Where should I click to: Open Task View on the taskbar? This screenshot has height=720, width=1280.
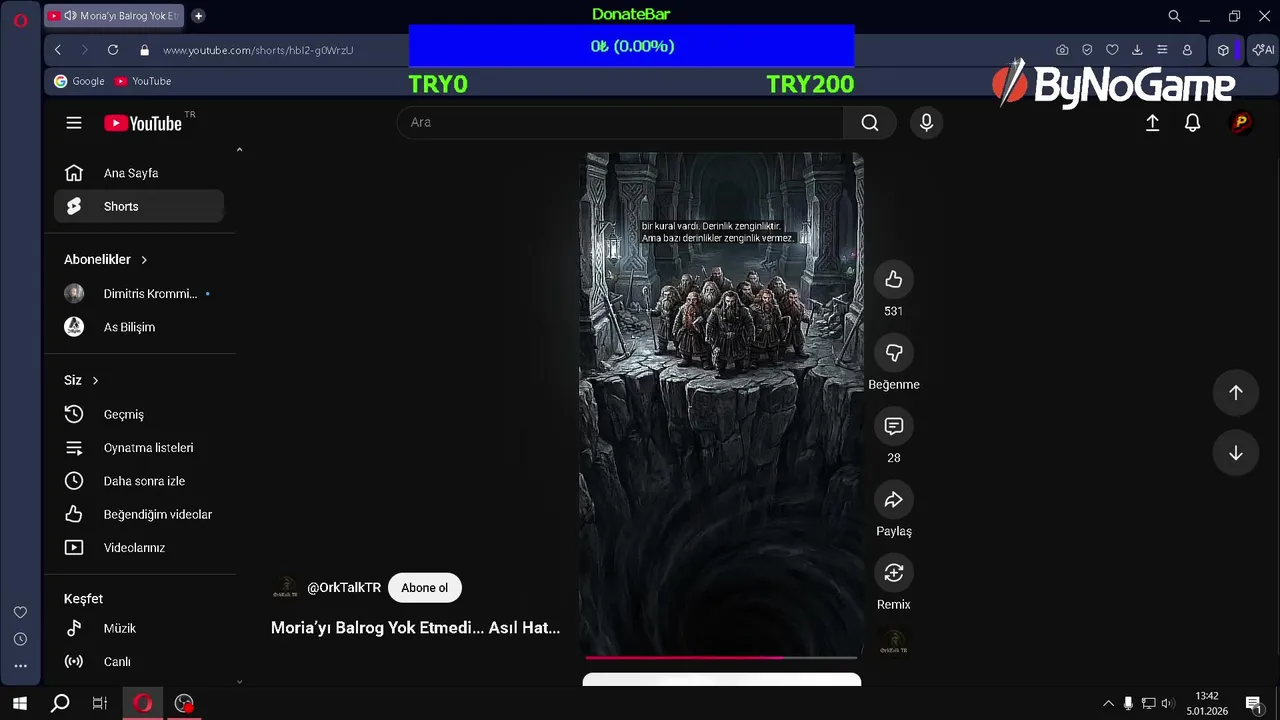pos(100,704)
